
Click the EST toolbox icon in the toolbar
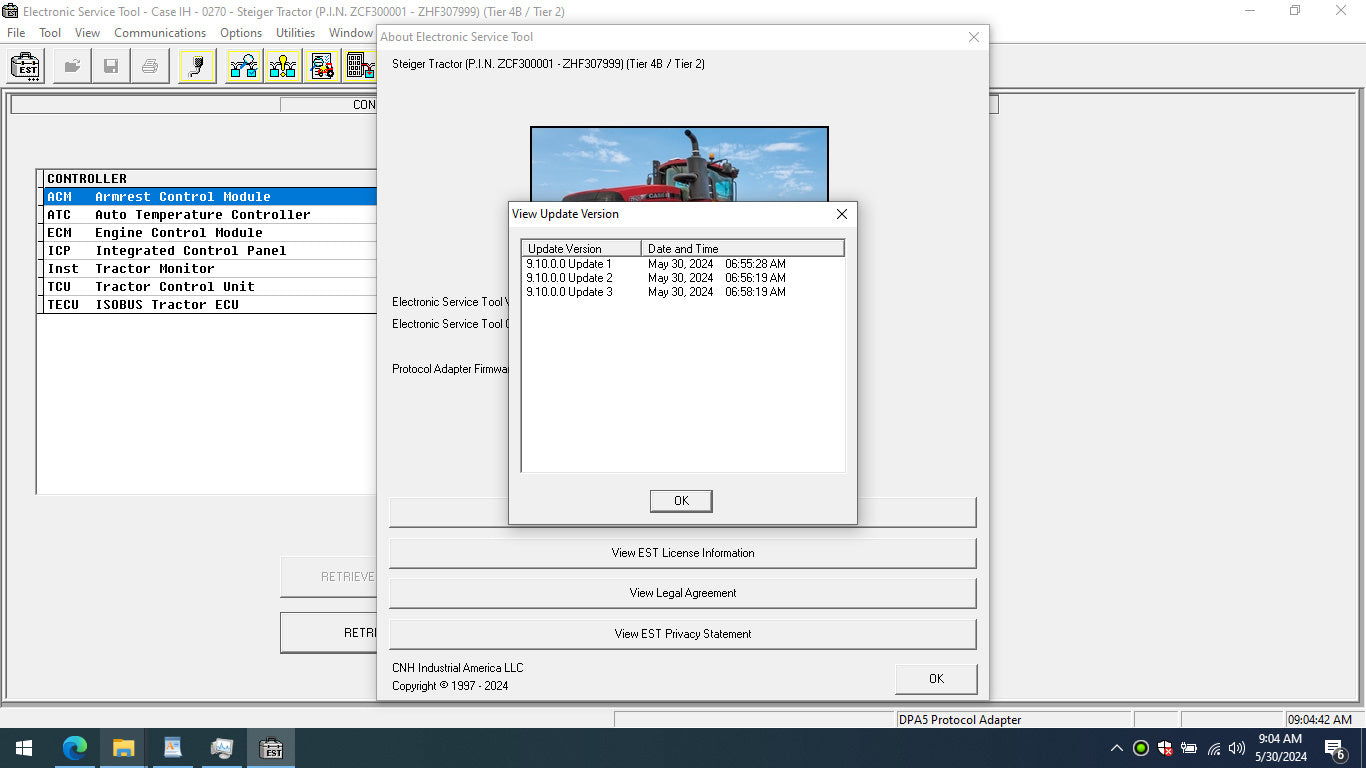click(x=25, y=67)
